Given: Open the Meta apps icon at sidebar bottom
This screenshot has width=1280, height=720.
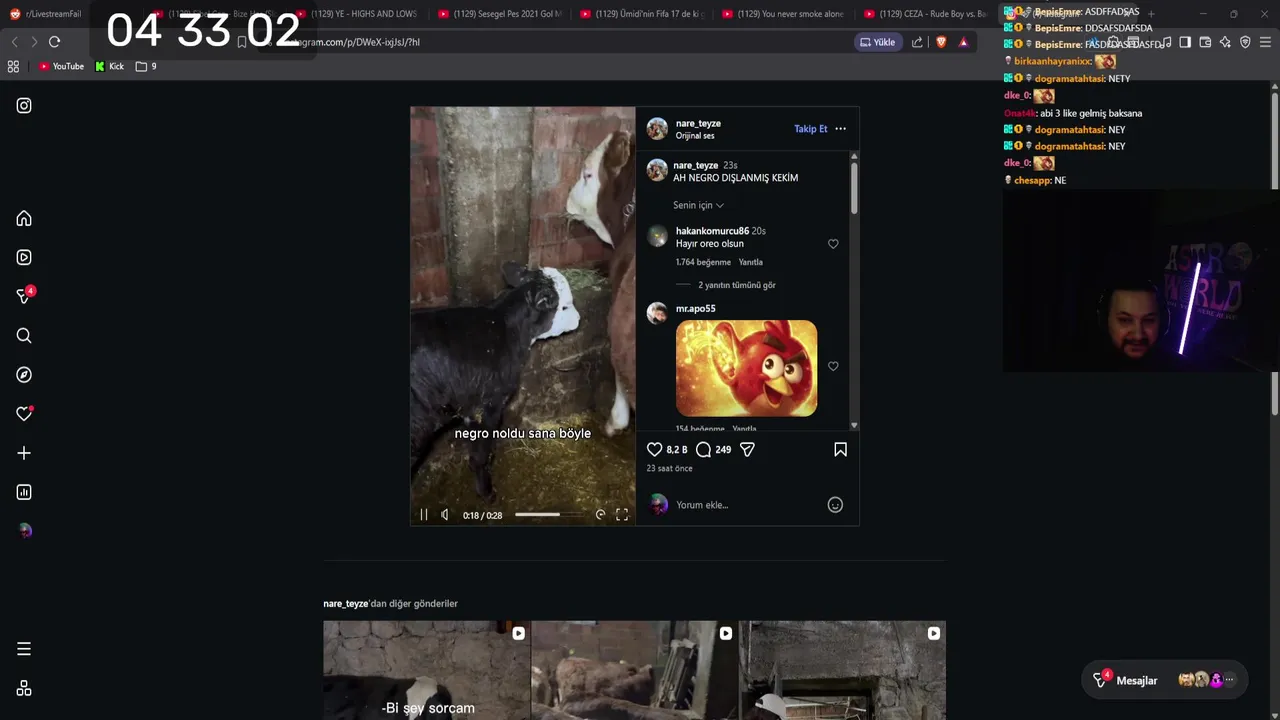Looking at the screenshot, I should pos(24,688).
